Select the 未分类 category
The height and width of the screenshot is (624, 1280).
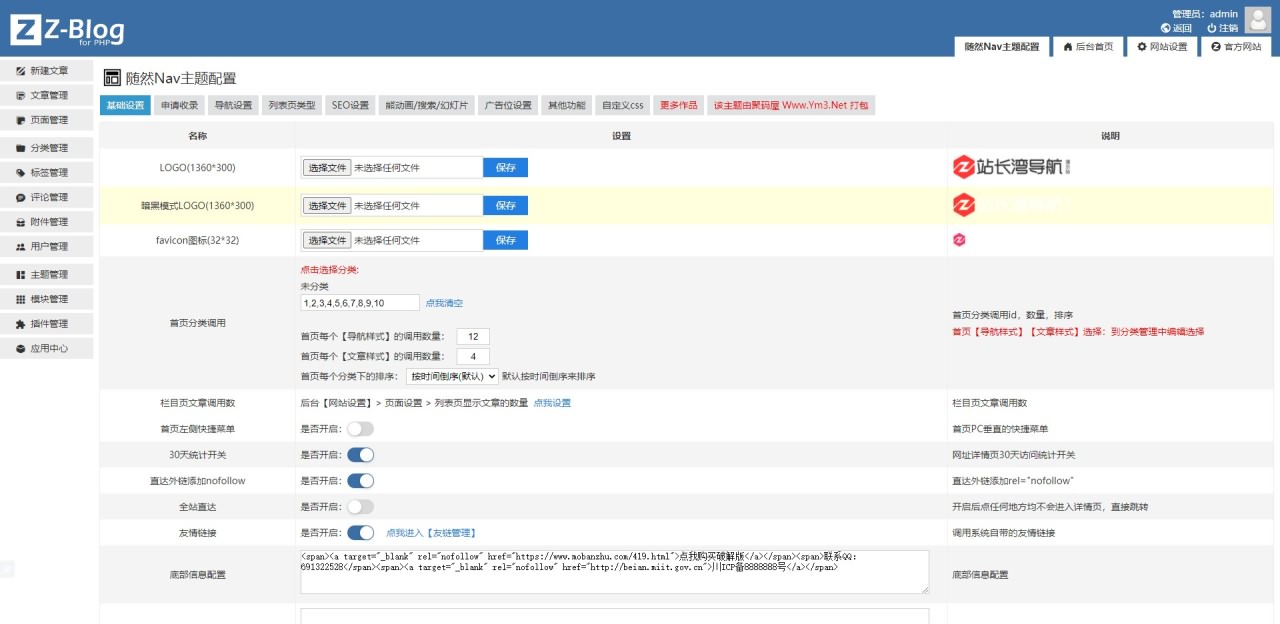tap(315, 286)
